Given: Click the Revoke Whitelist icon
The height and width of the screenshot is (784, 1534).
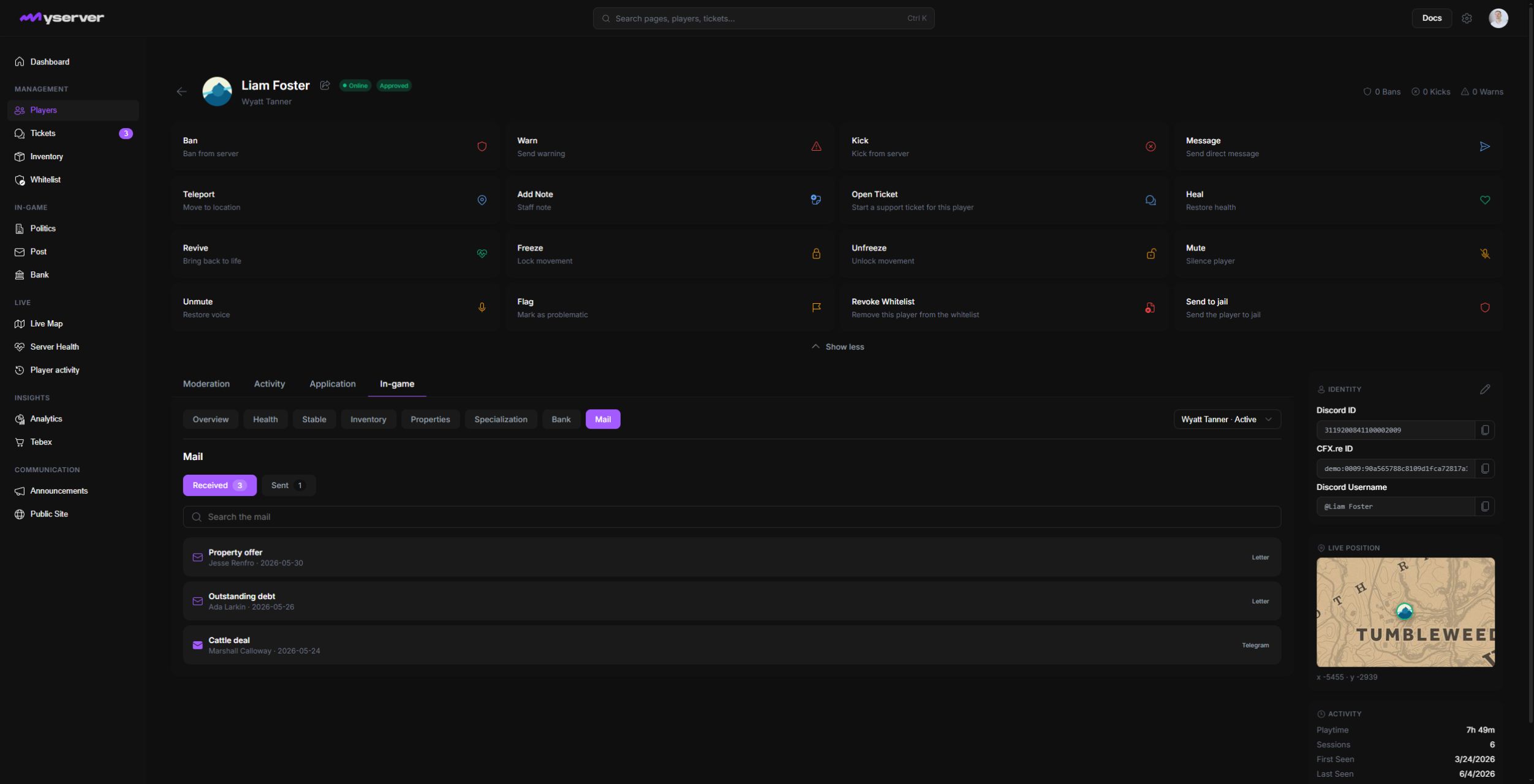Looking at the screenshot, I should pyautogui.click(x=1150, y=307).
